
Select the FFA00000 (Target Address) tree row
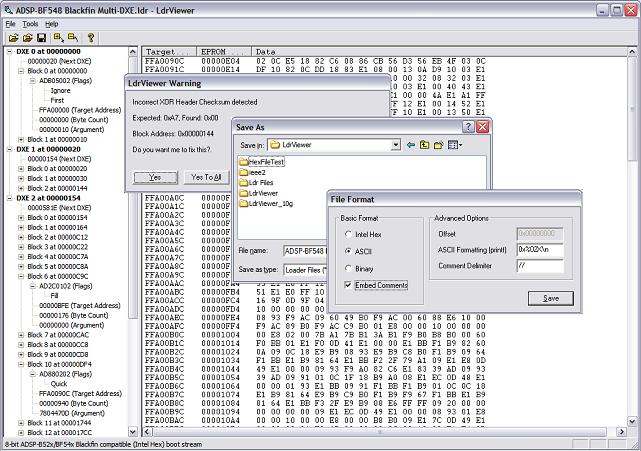[x=80, y=110]
